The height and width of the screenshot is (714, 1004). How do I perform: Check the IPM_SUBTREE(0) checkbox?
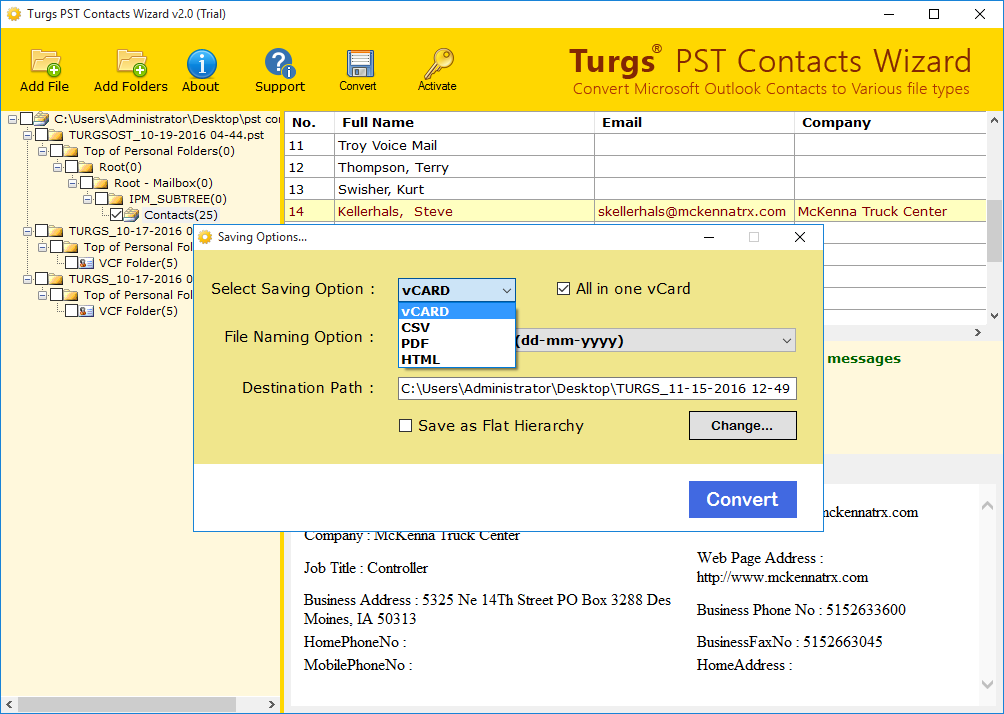pos(102,199)
